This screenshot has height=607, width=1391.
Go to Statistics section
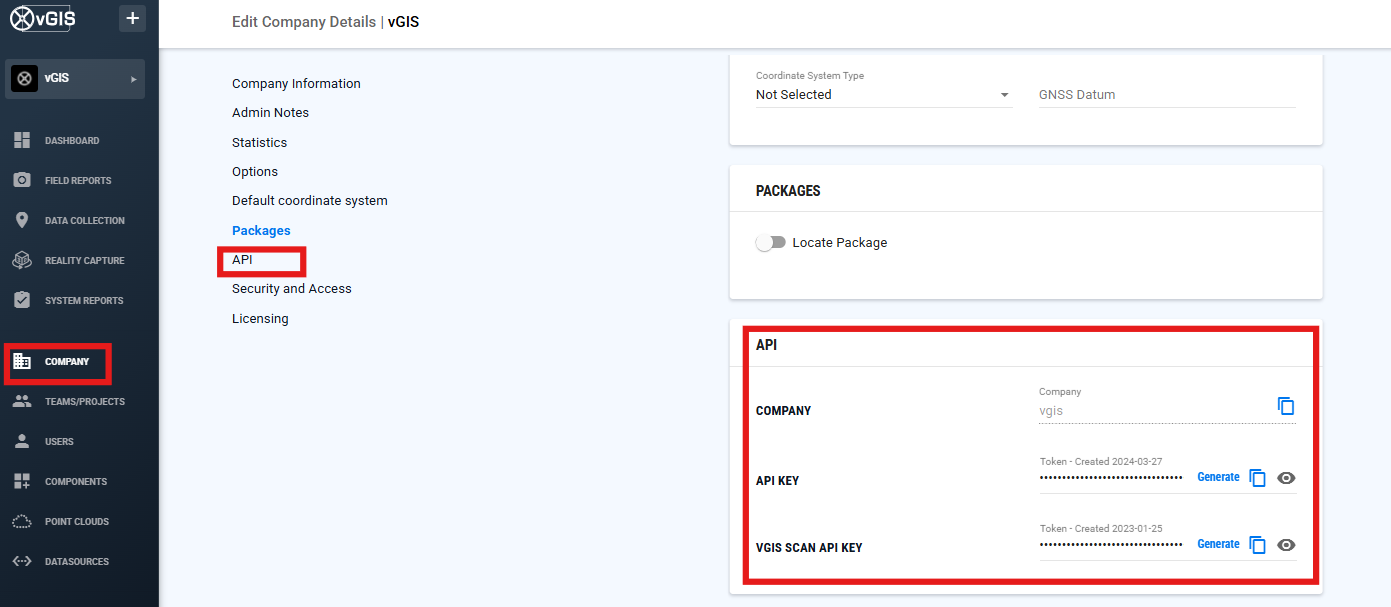259,143
